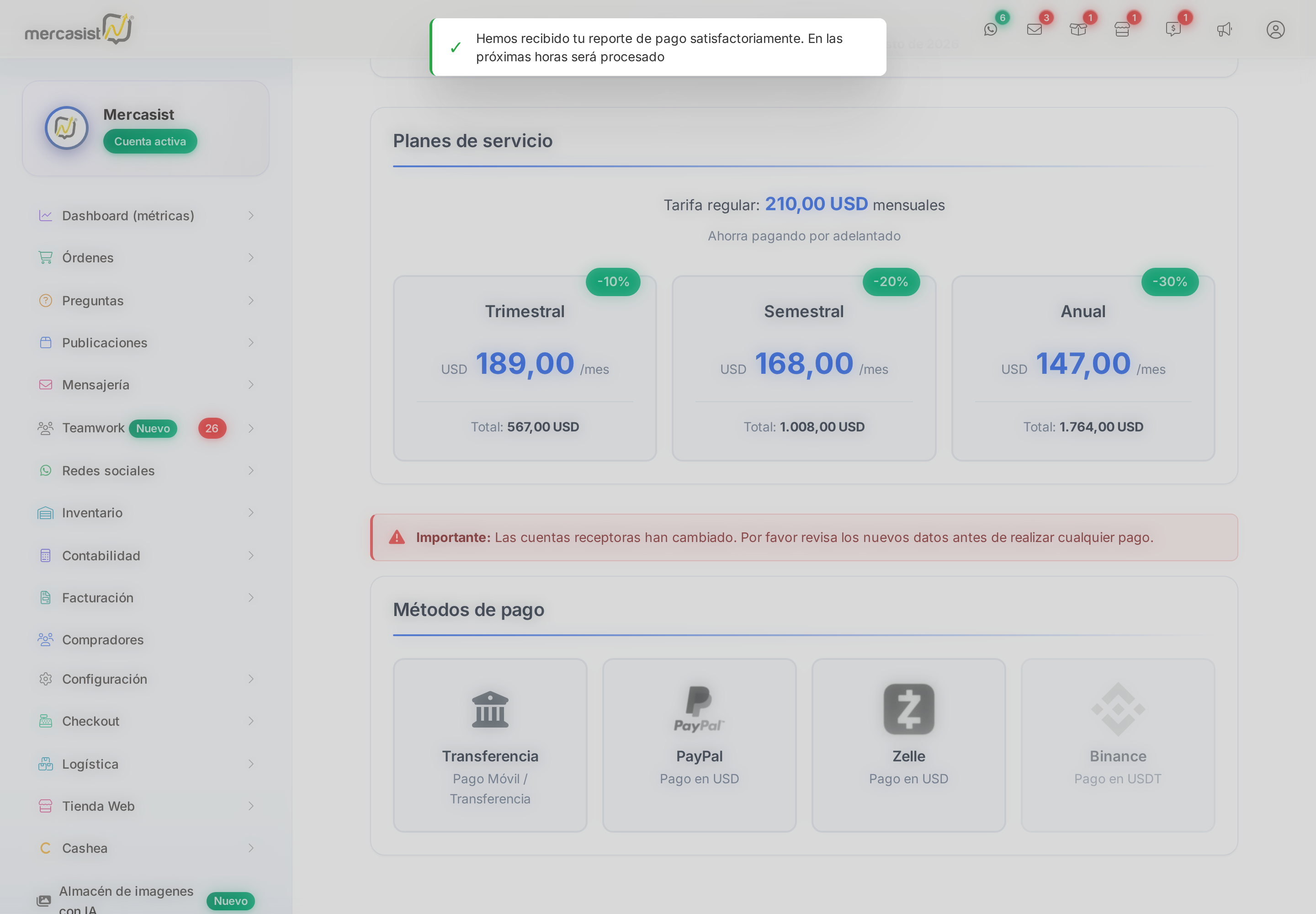Image resolution: width=1316 pixels, height=914 pixels.
Task: Click the Redes sociales WhatsApp icon
Action: pyautogui.click(x=45, y=471)
